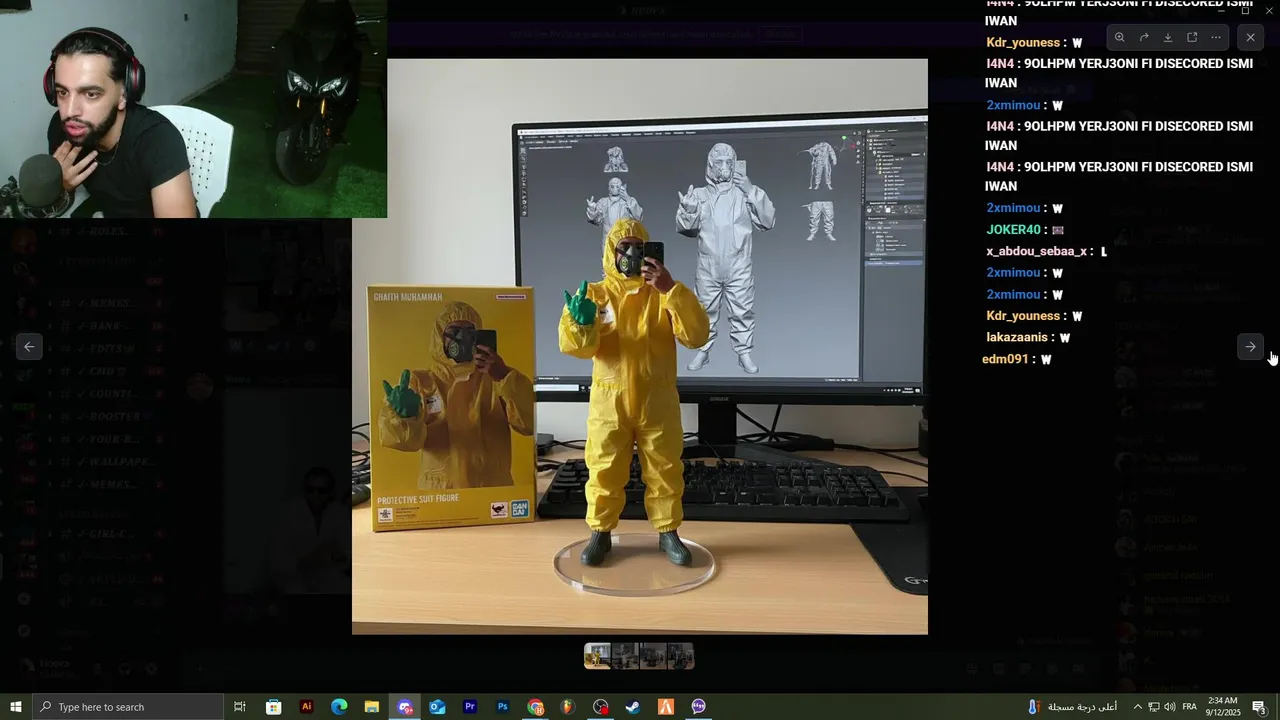The height and width of the screenshot is (720, 1280).
Task: Open the Windows Start menu
Action: pos(16,707)
